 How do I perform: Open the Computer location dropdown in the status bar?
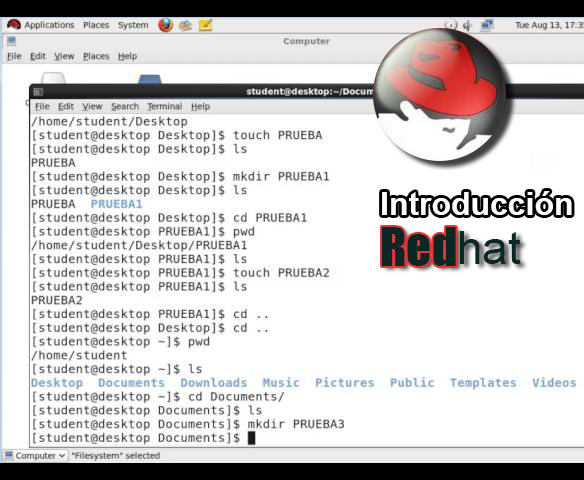coord(36,455)
